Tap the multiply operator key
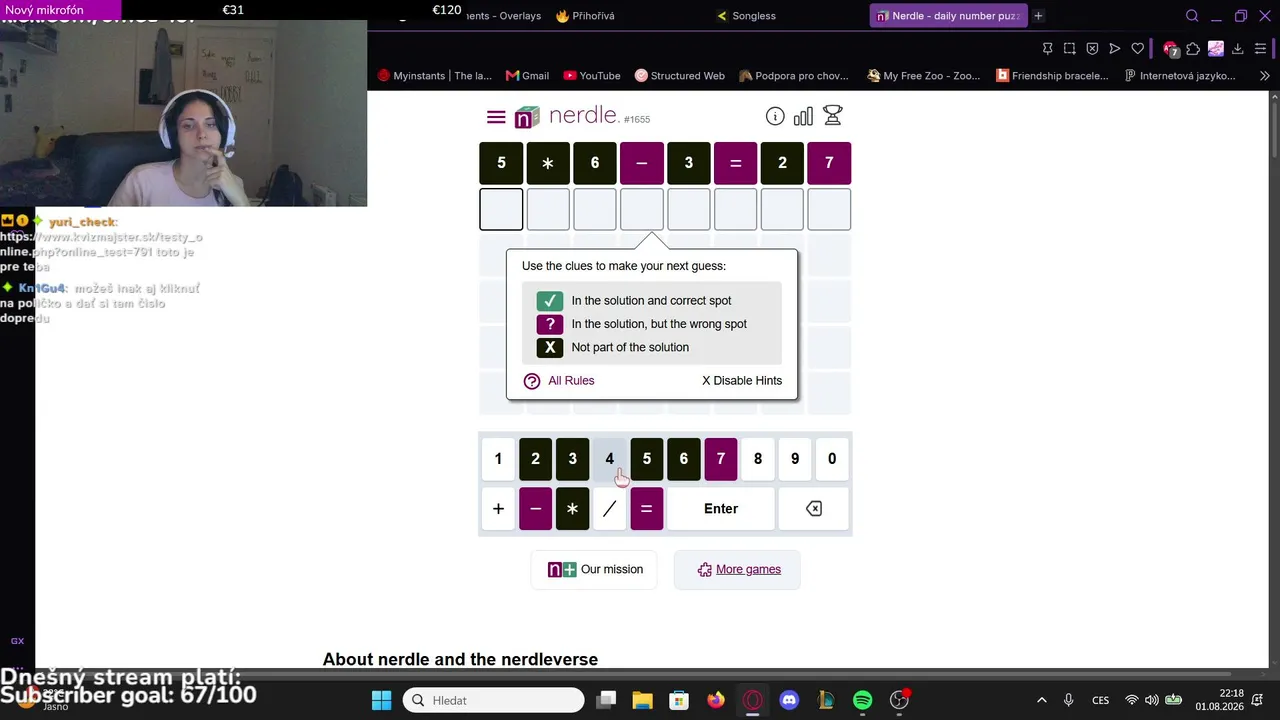Image resolution: width=1280 pixels, height=720 pixels. click(572, 509)
